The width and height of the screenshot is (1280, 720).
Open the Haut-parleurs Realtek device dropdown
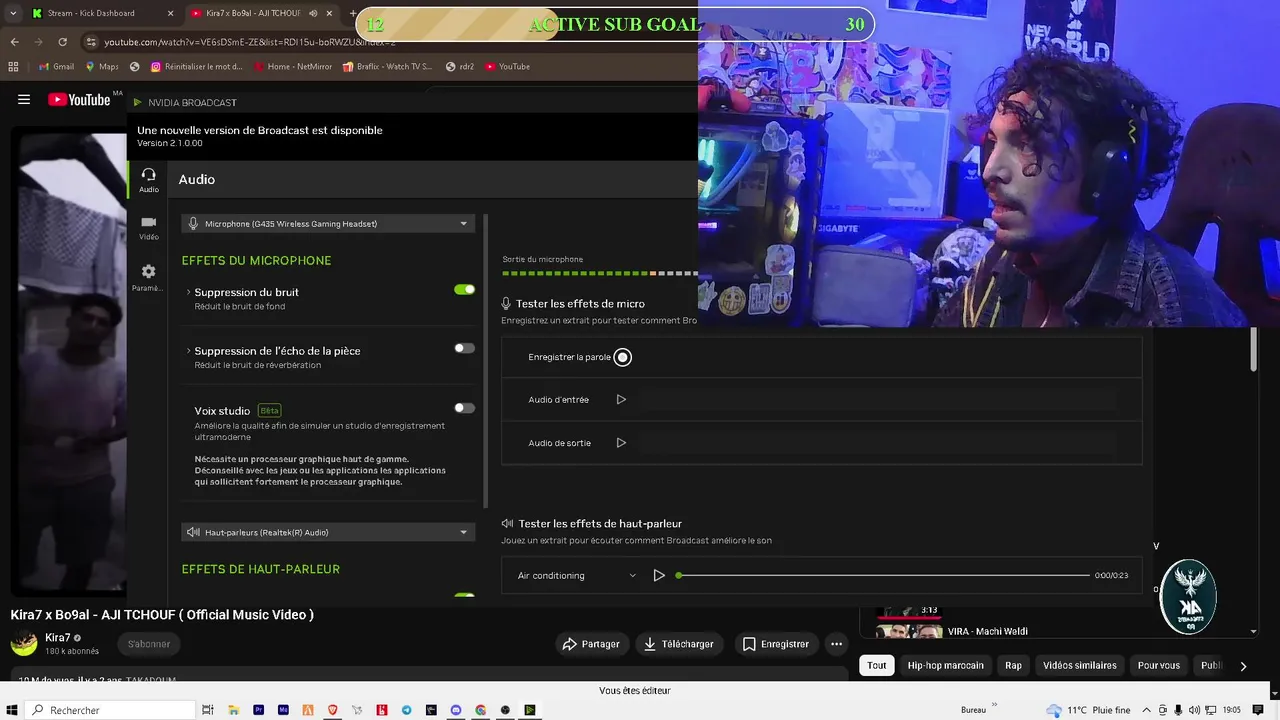(x=328, y=532)
